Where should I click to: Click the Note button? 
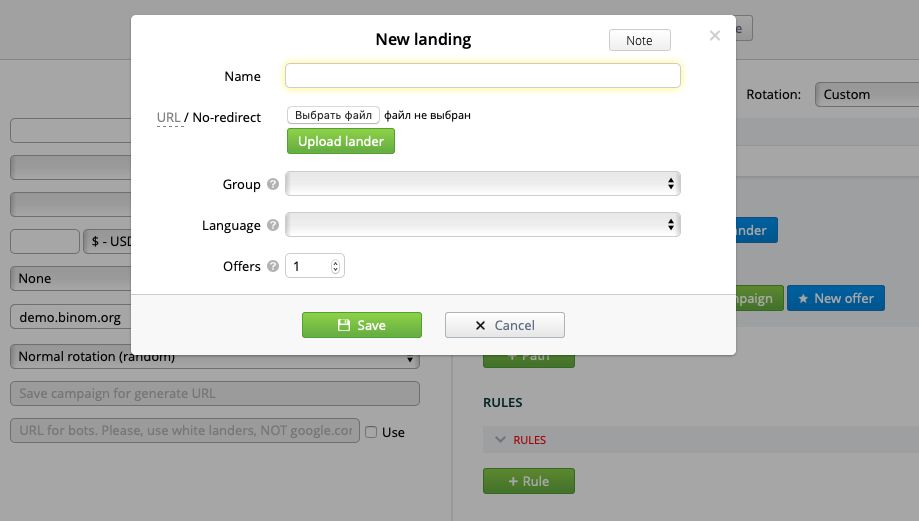coord(639,40)
